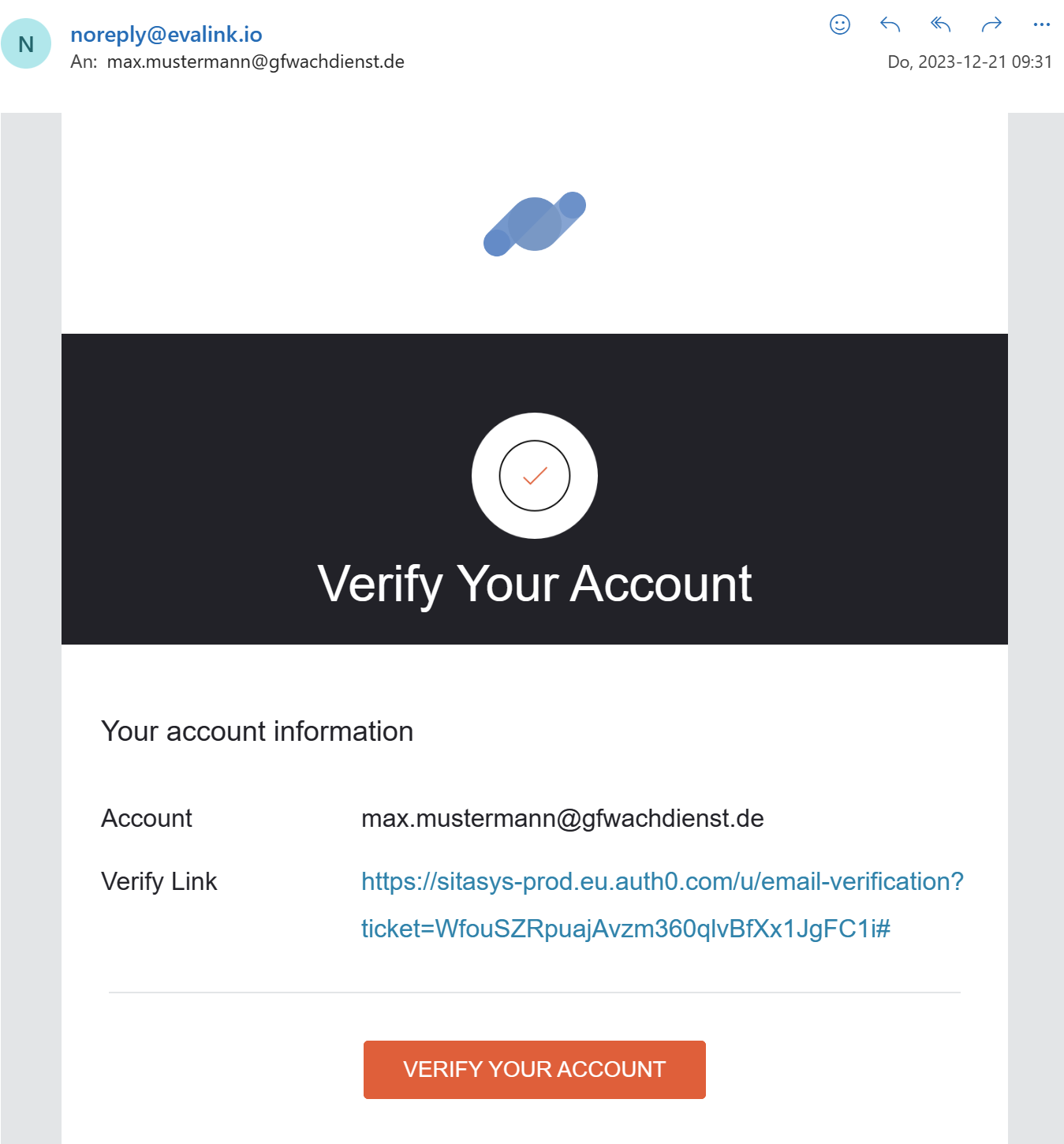Screen dimensions: 1064x1144
Task: Click the An: recipient label
Action: 84,62
